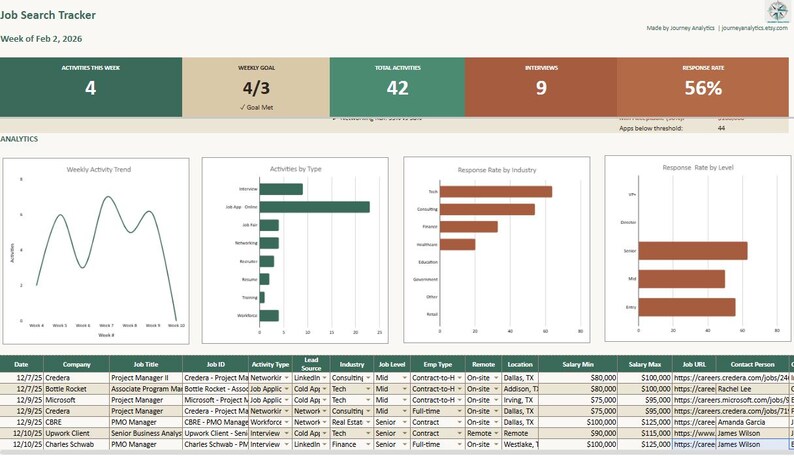Select the Rachel Lee contact cell

(752, 389)
